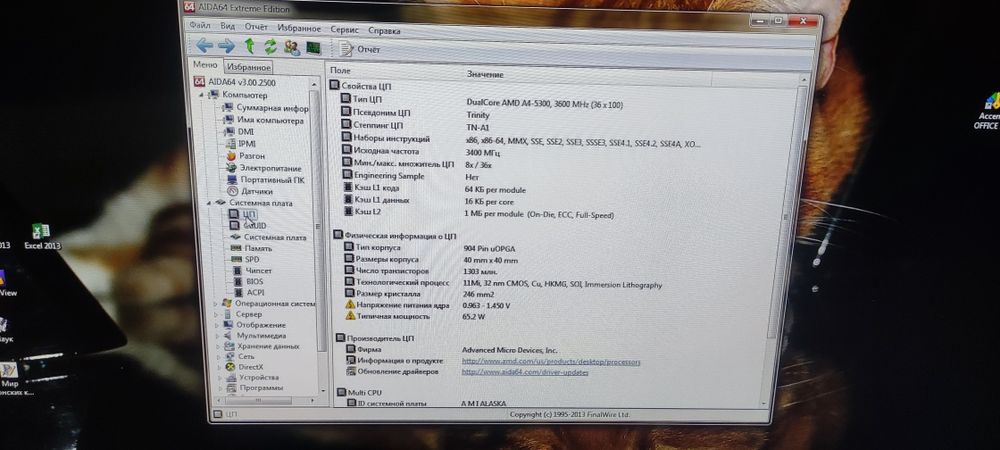This screenshot has height=450, width=1000.
Task: Select the Электропитание power icon
Action: click(232, 168)
